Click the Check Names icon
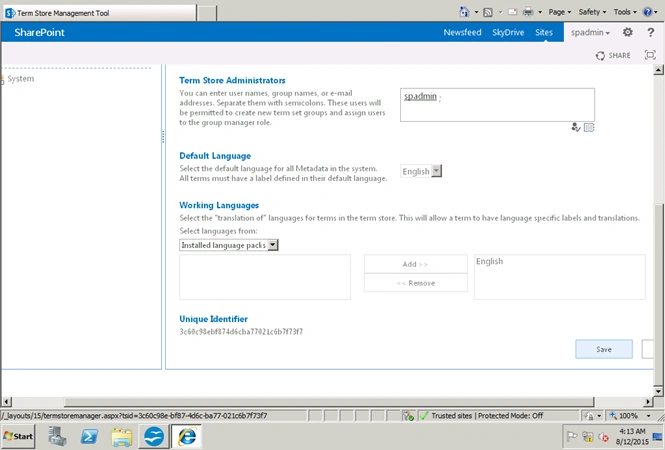665x450 pixels. point(576,127)
